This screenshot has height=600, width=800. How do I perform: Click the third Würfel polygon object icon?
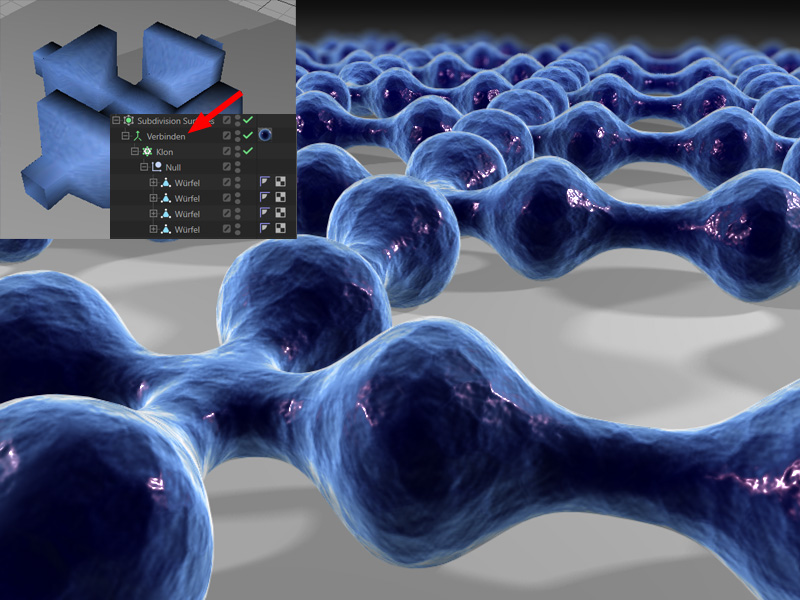pyautogui.click(x=166, y=214)
